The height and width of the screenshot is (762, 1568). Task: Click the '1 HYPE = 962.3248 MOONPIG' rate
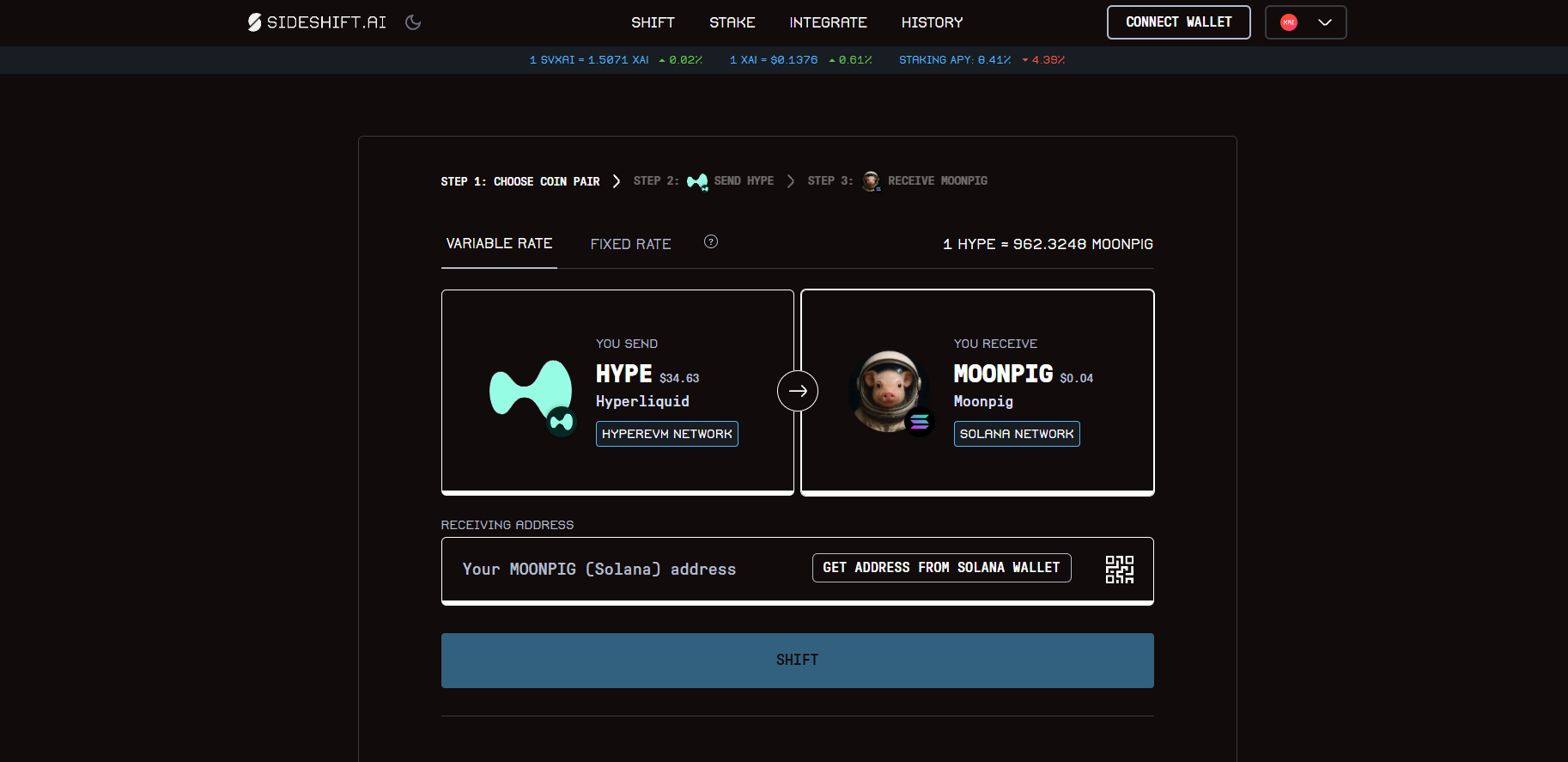click(1048, 244)
